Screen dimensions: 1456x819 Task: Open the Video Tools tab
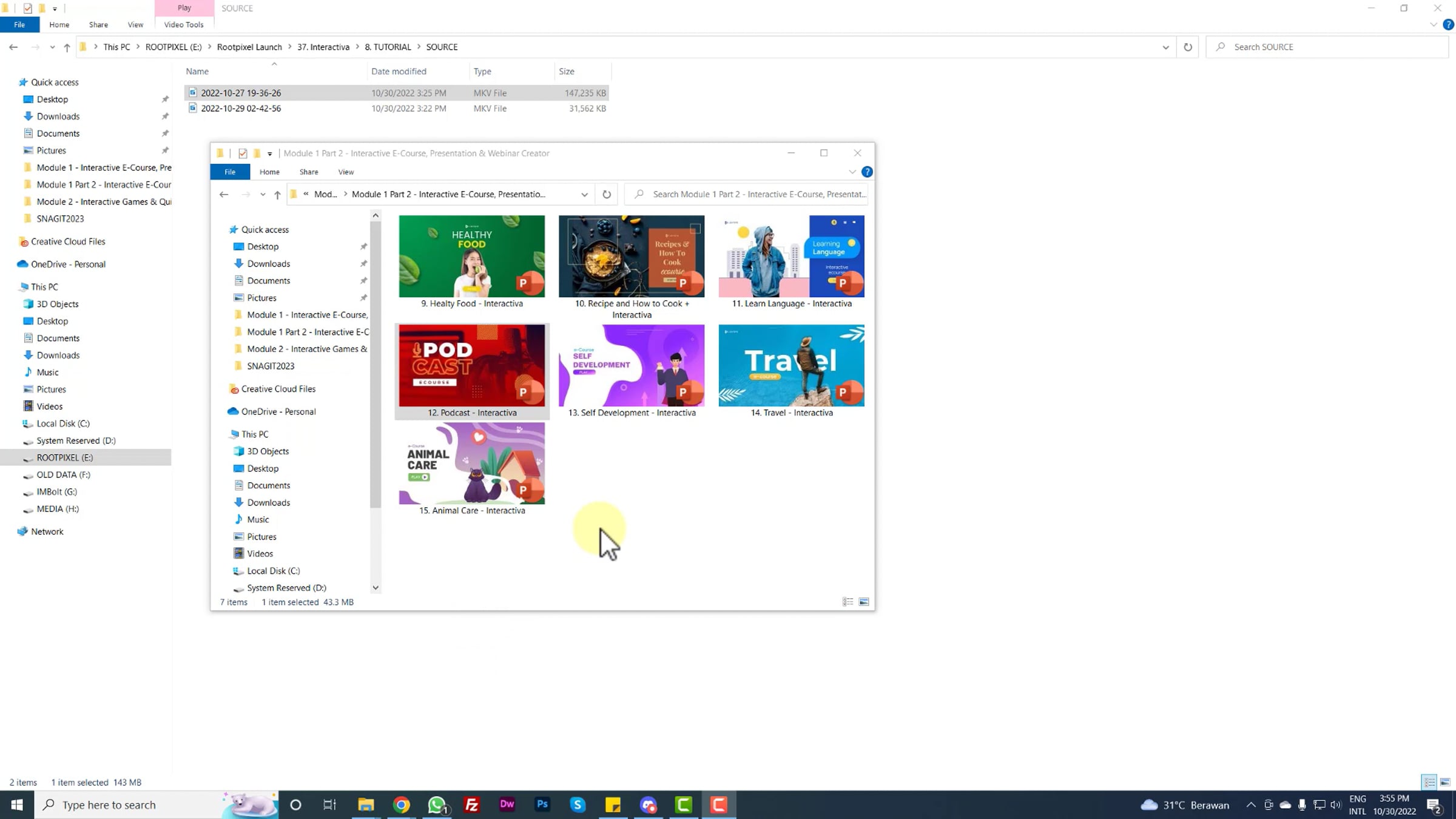tap(183, 25)
